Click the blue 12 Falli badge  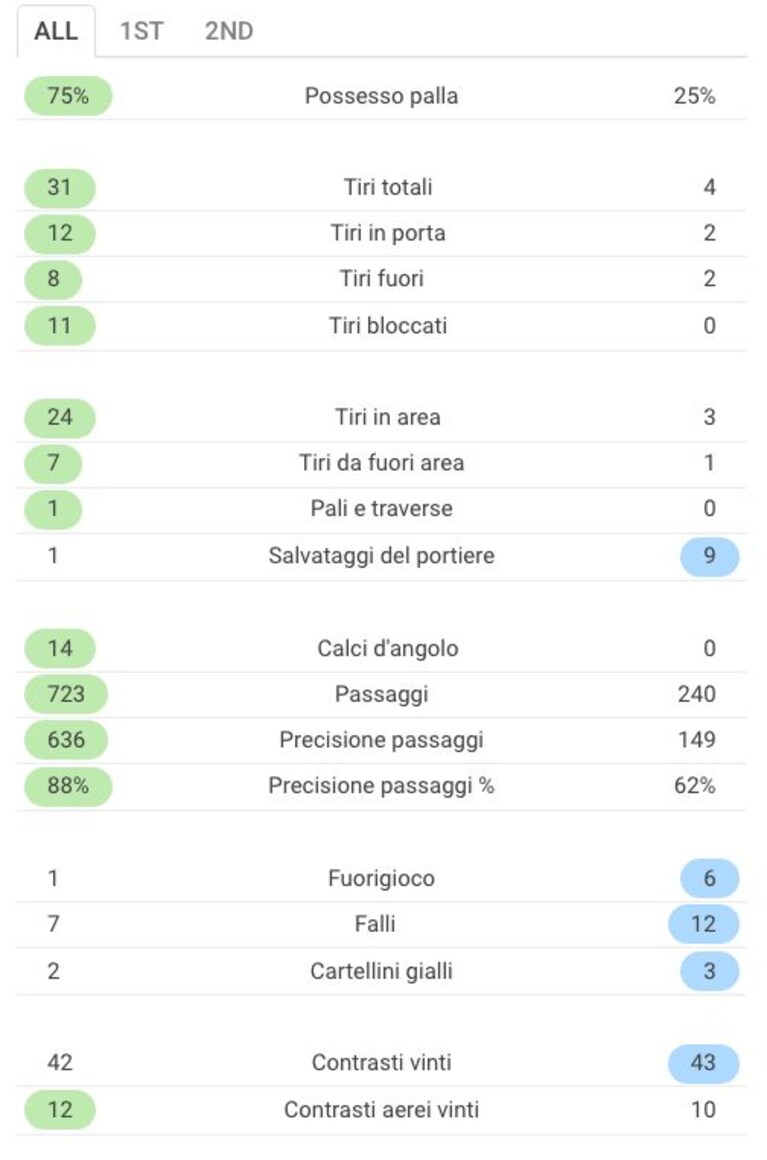[703, 925]
